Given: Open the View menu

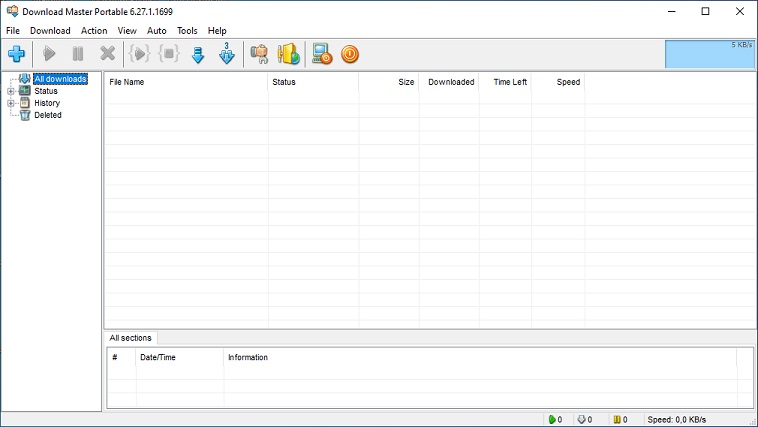Looking at the screenshot, I should pos(127,30).
